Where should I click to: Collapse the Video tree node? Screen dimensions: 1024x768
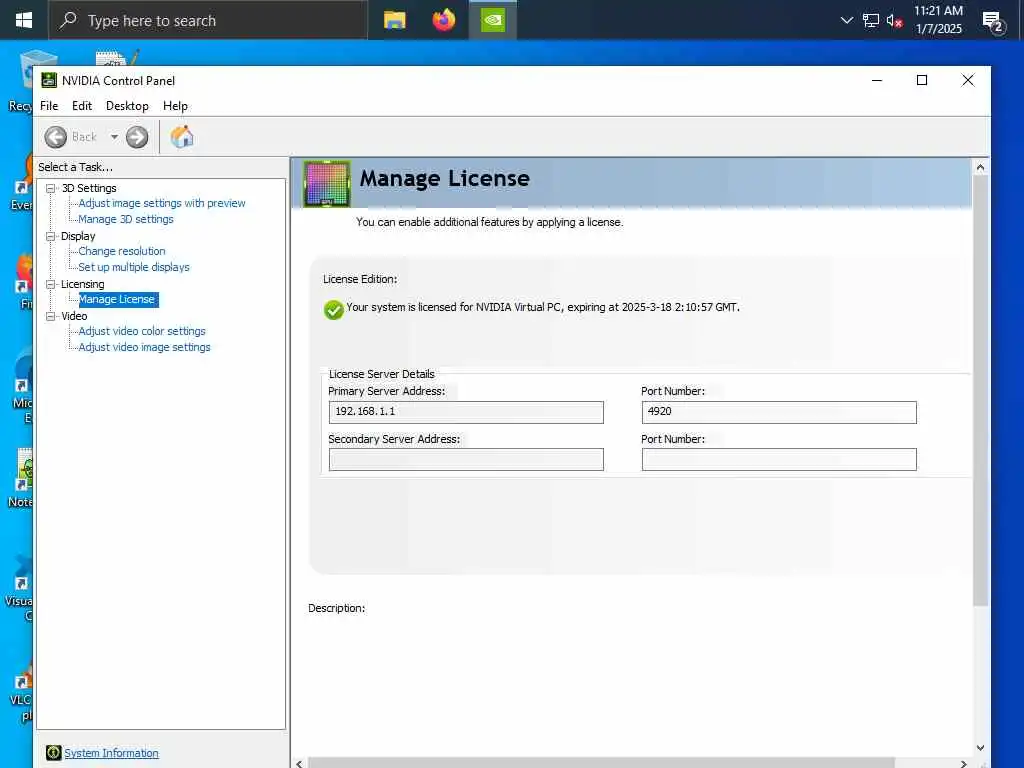[50, 316]
